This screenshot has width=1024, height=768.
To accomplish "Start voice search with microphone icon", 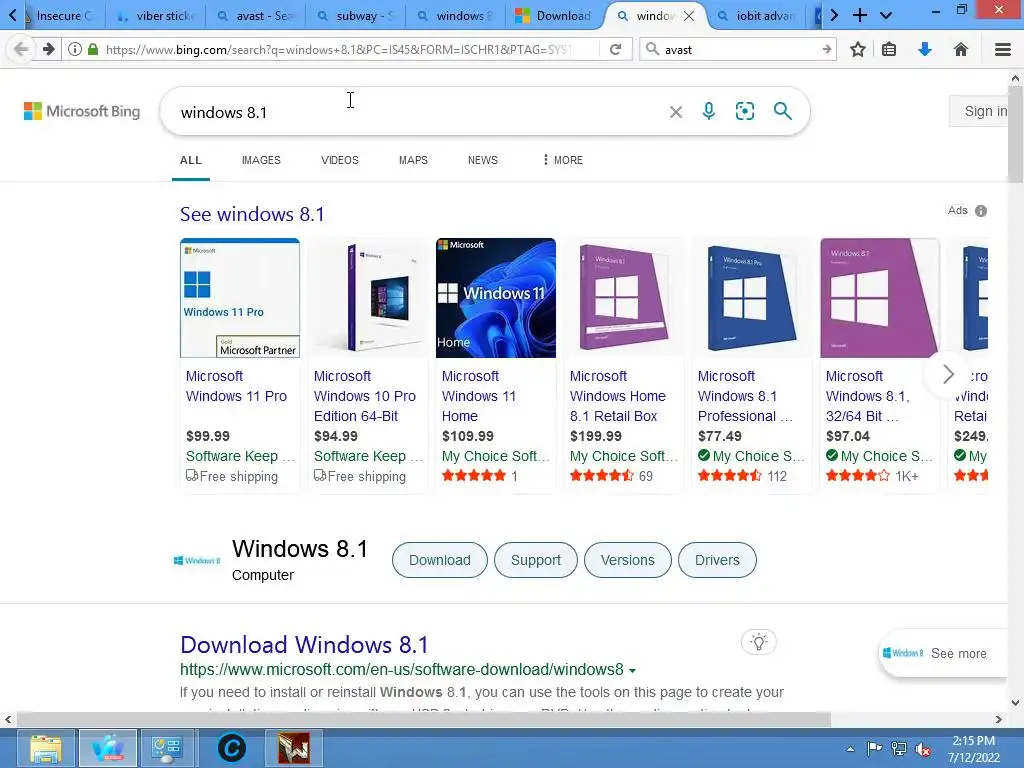I will tap(709, 111).
